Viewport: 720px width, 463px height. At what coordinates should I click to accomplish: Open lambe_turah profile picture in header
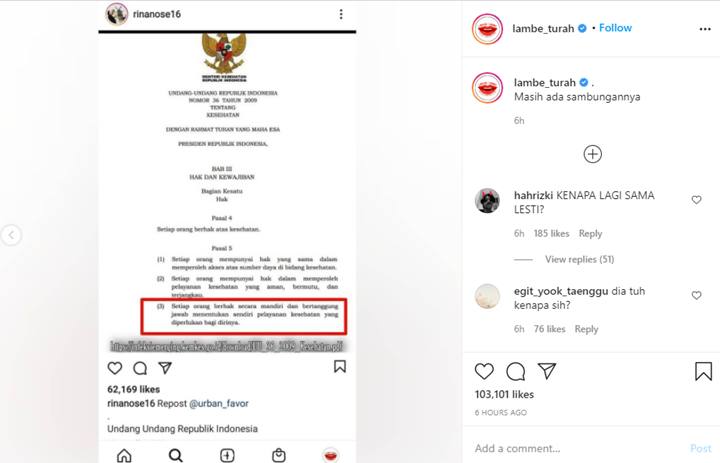click(487, 29)
